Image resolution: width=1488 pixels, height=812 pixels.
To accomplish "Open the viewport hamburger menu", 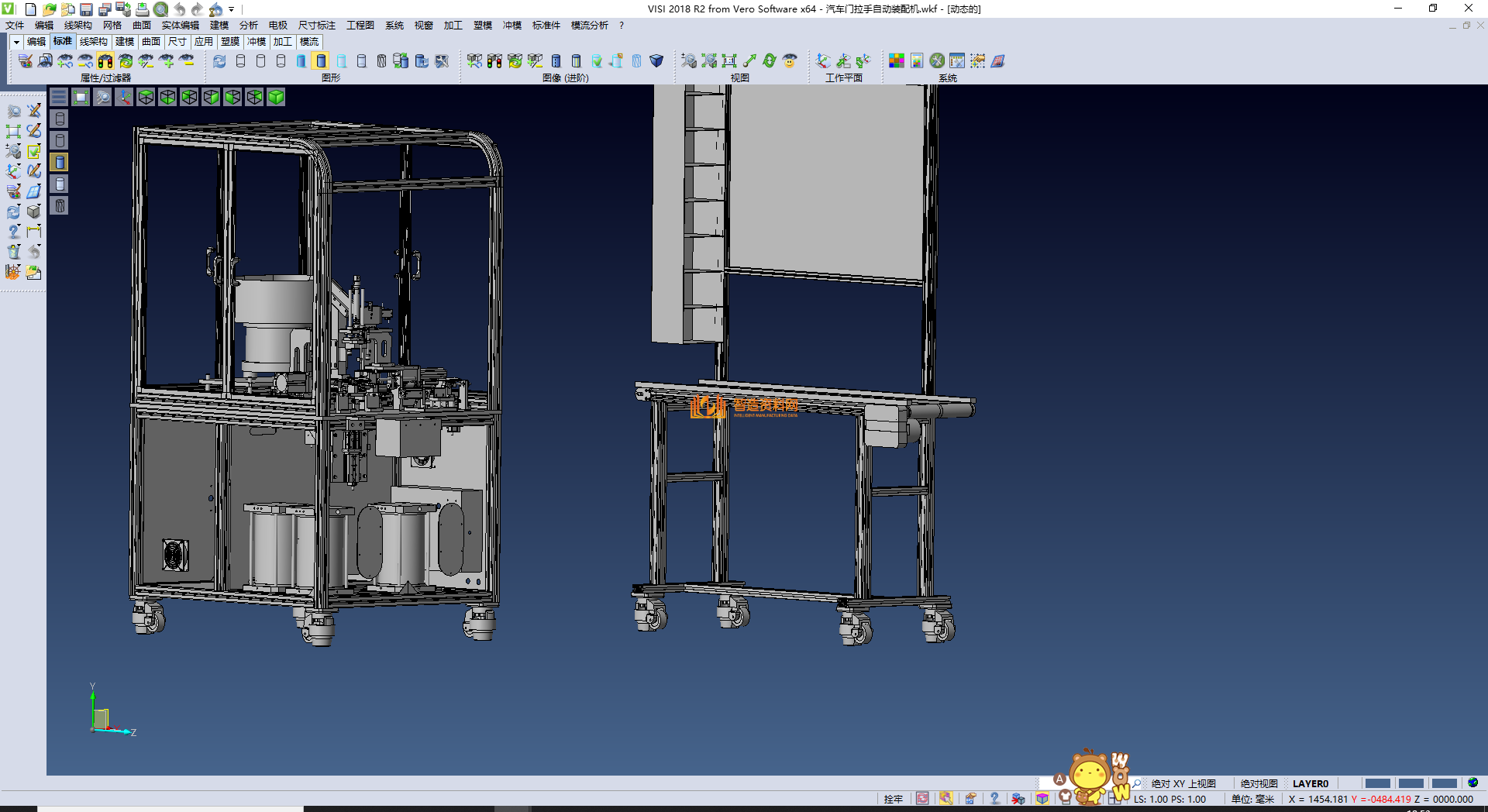I will coord(59,97).
